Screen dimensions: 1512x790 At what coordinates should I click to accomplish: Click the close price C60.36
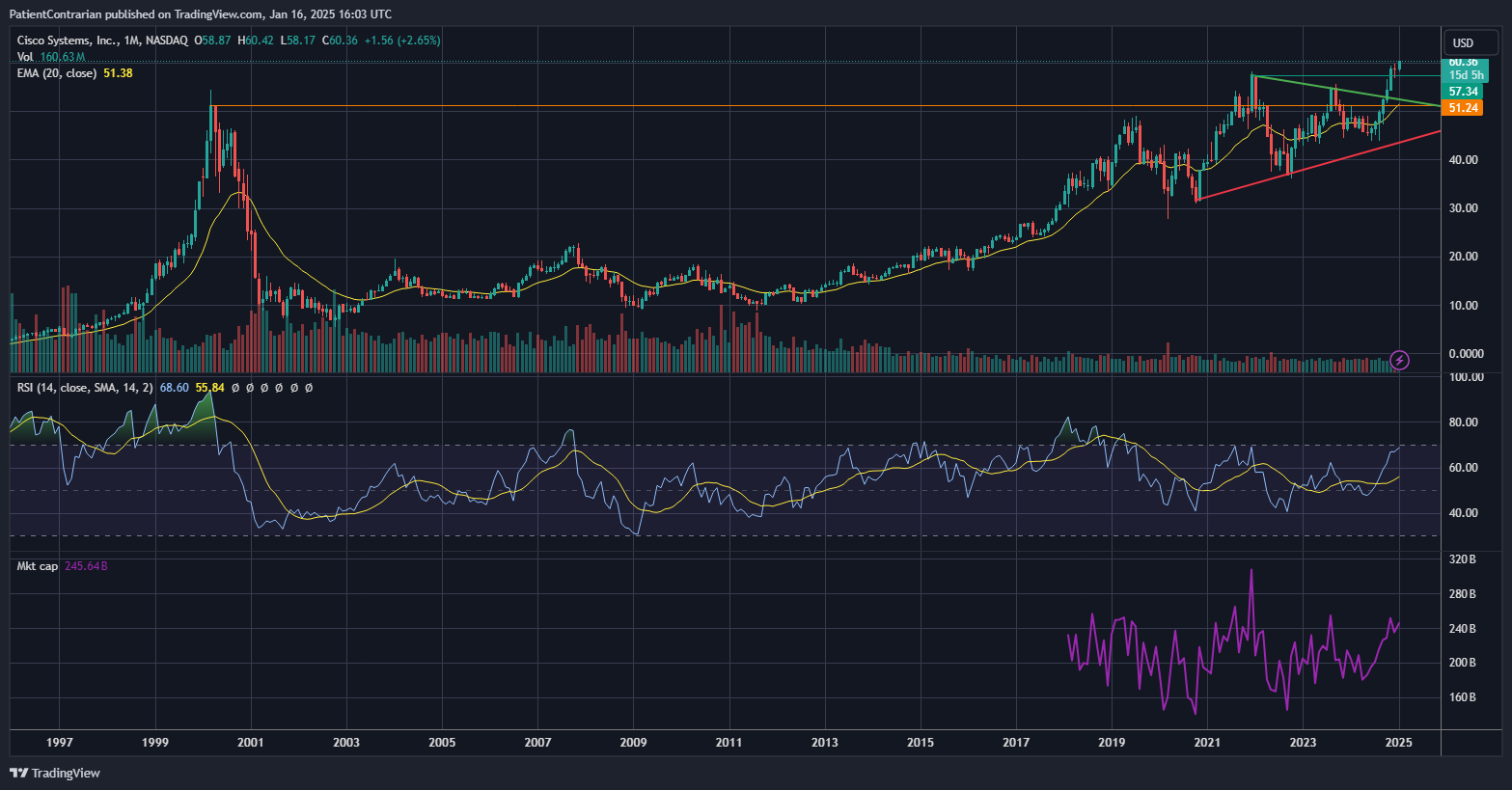pos(340,41)
